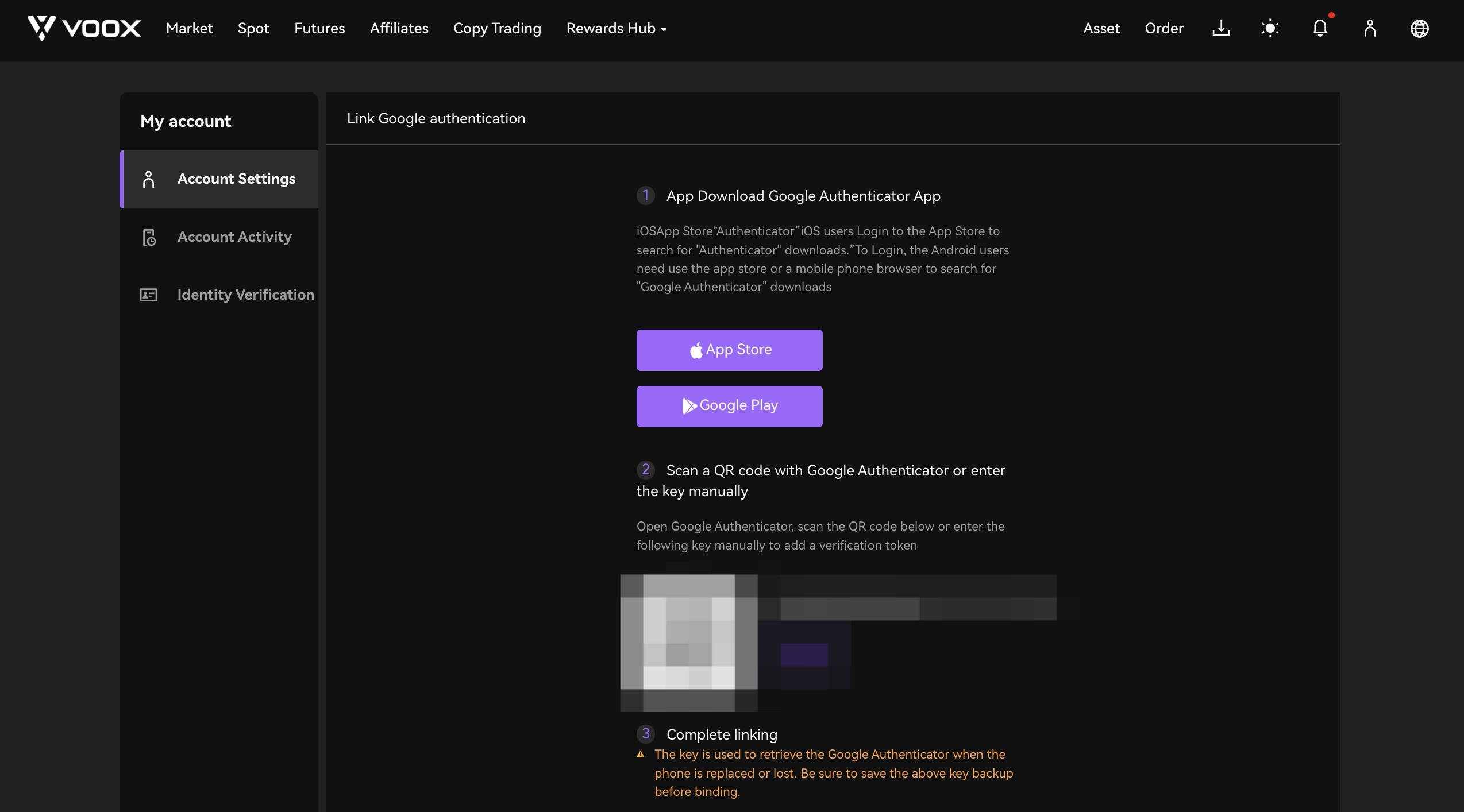
Task: Click the App Store download button
Action: (729, 350)
